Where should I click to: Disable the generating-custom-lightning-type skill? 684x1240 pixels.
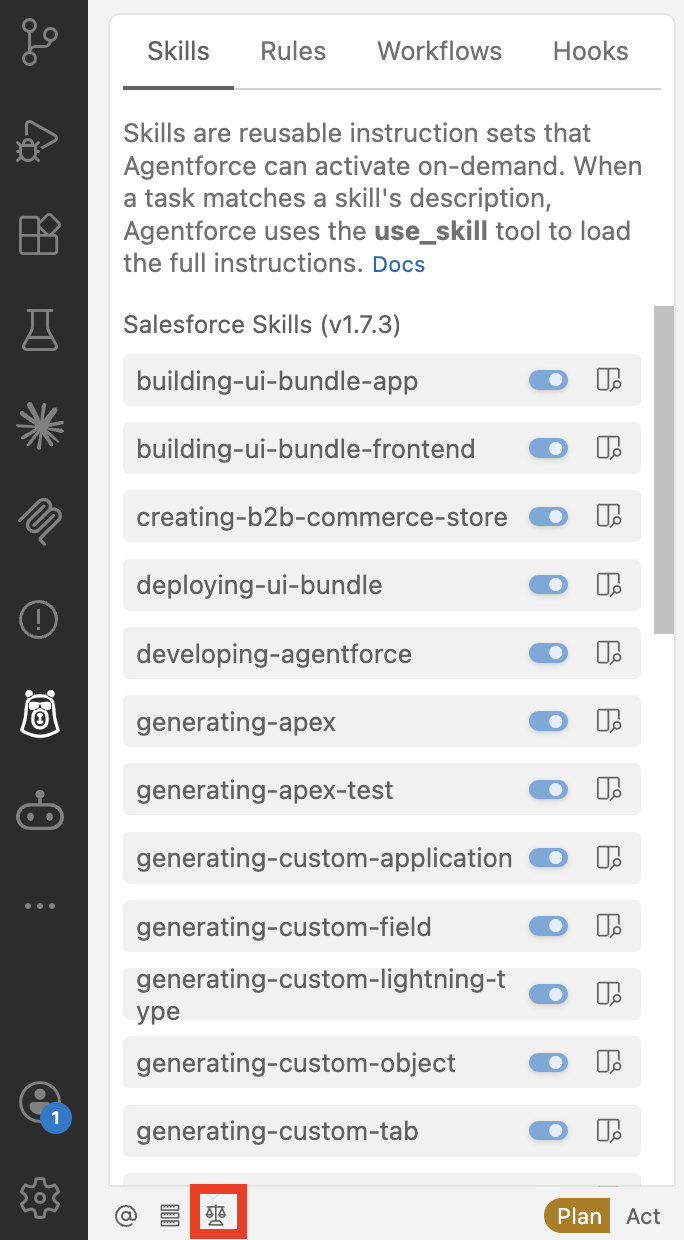pos(548,994)
